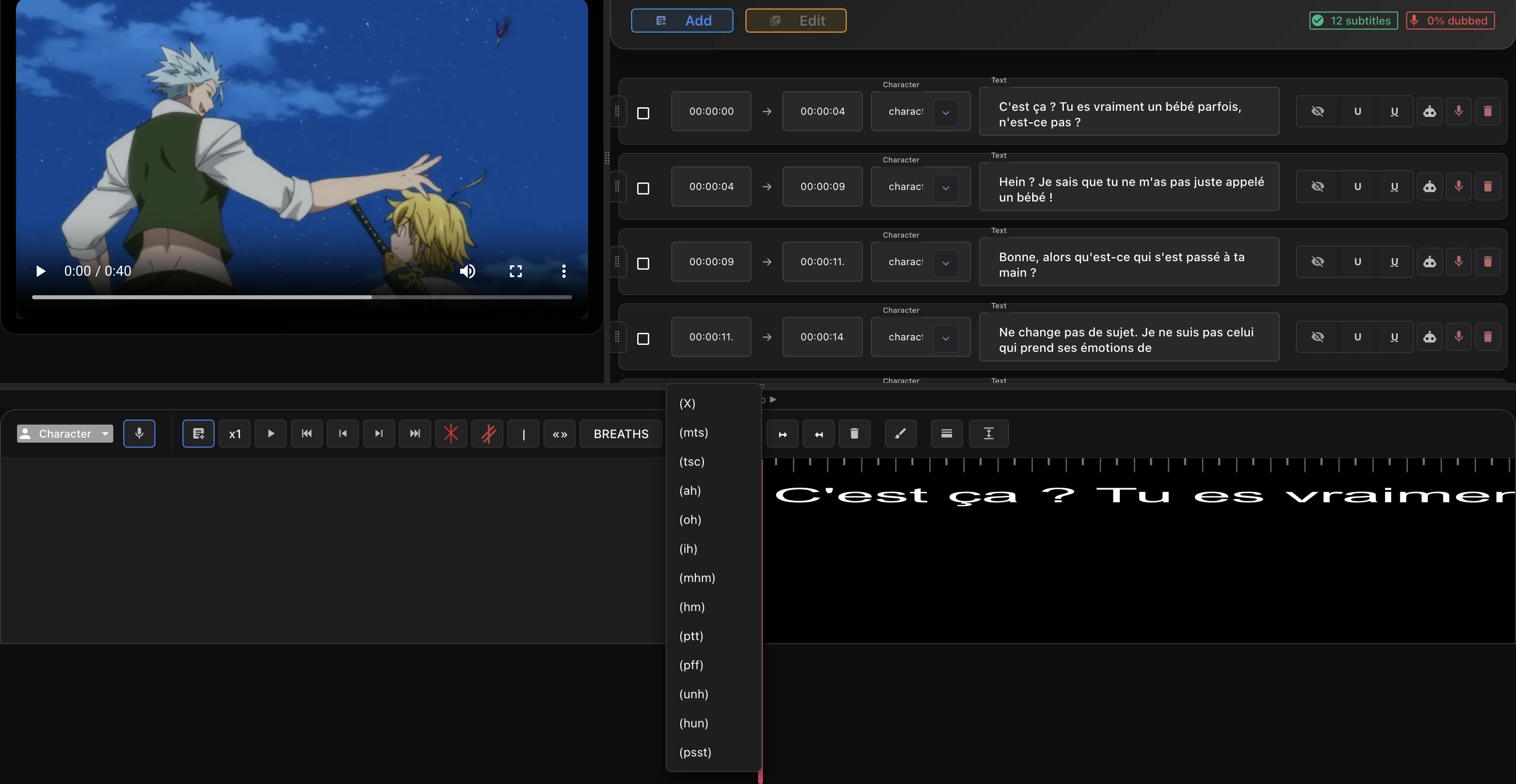
Task: Click the microphone record button beside Character selector
Action: click(x=139, y=434)
